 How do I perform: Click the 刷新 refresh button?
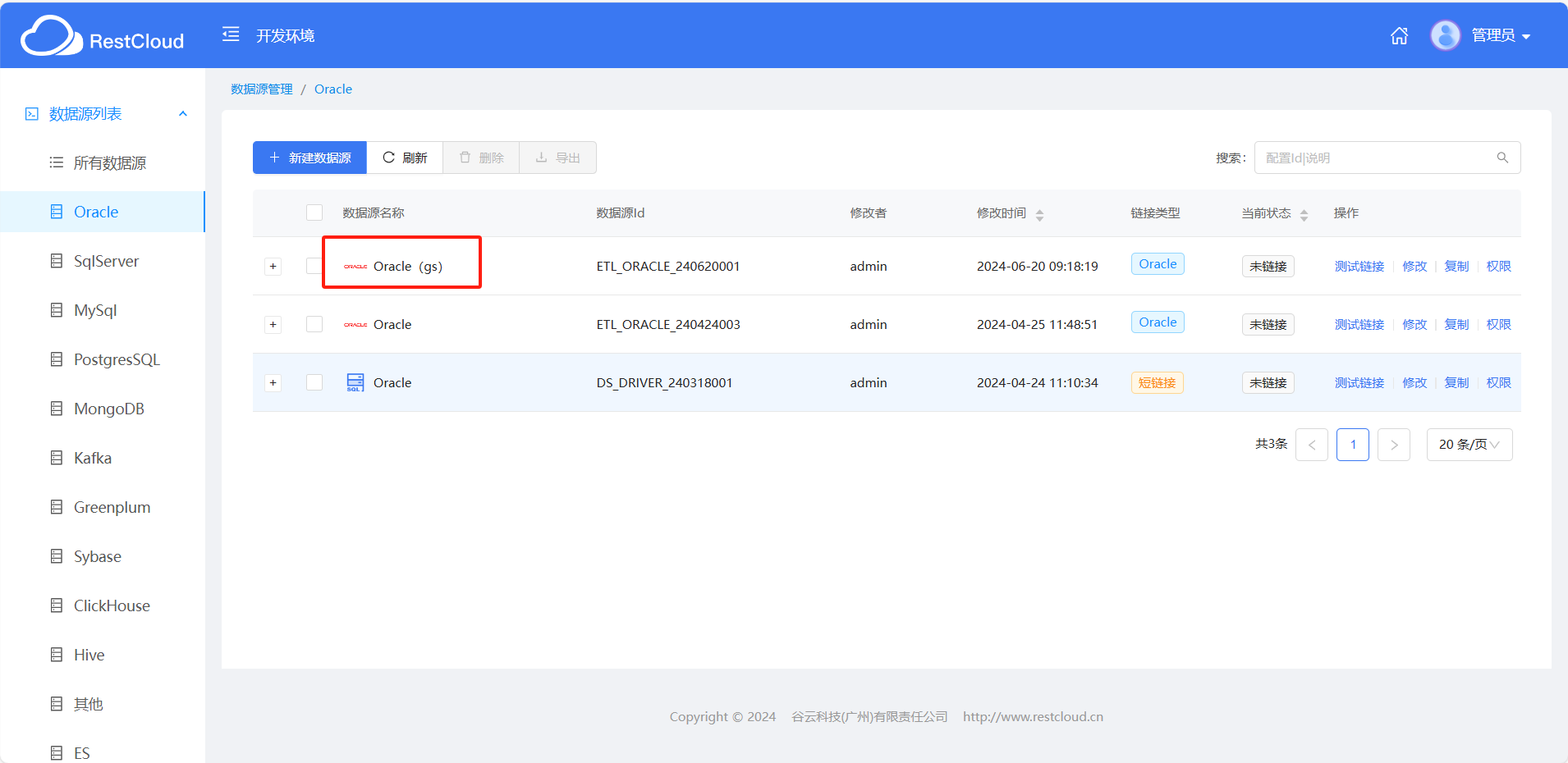pos(405,158)
